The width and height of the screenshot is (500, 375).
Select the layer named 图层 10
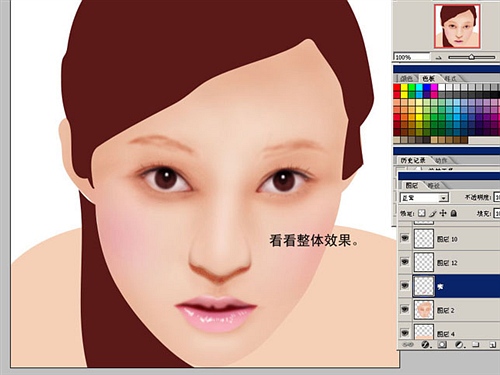tap(447, 239)
